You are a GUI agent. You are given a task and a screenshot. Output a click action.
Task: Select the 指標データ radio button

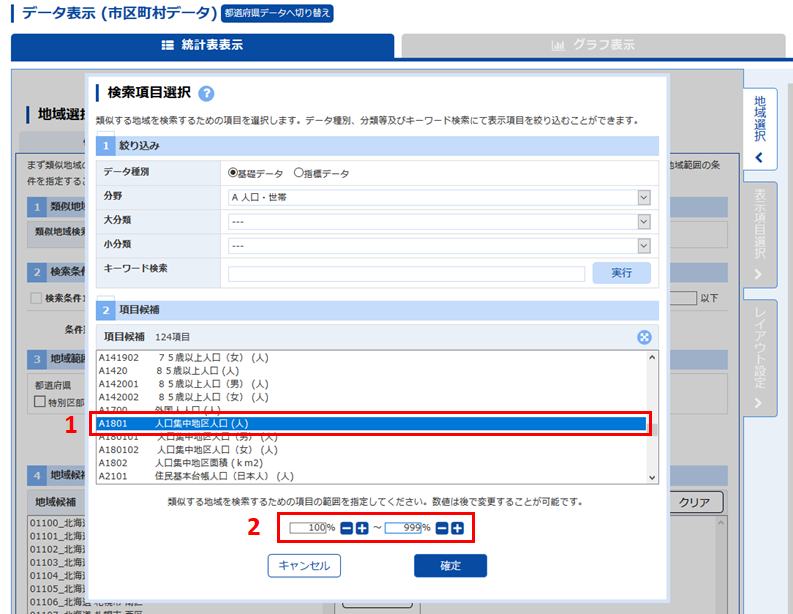pyautogui.click(x=298, y=173)
